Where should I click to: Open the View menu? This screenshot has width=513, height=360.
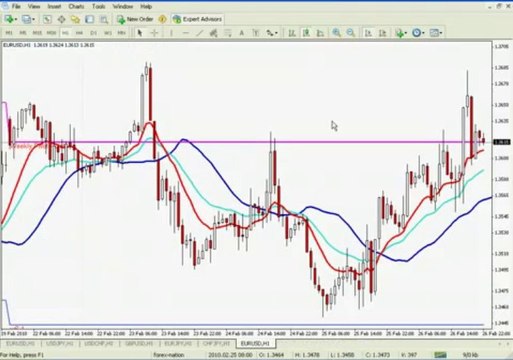pyautogui.click(x=34, y=6)
